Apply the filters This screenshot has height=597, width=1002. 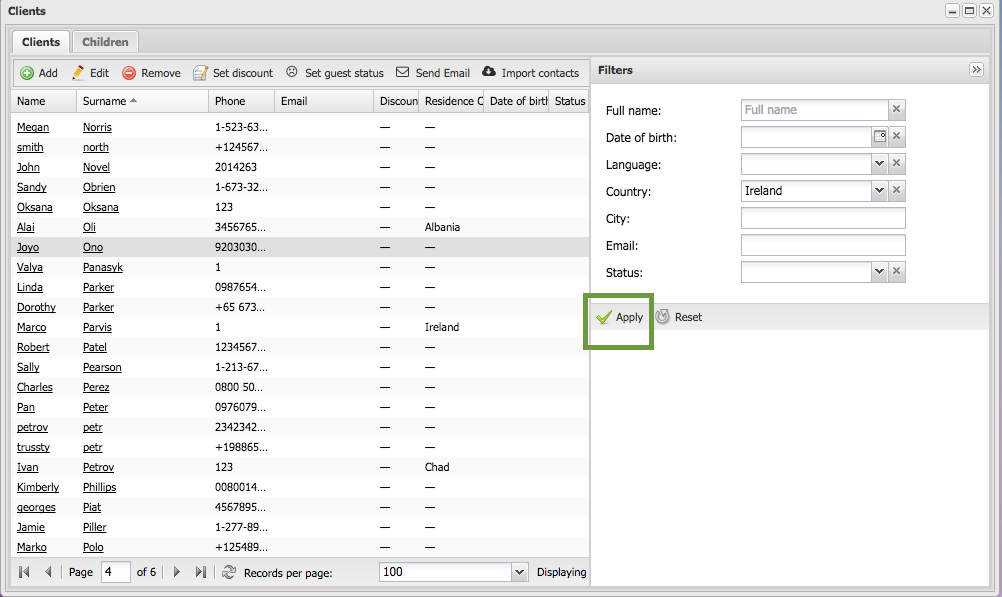point(619,317)
